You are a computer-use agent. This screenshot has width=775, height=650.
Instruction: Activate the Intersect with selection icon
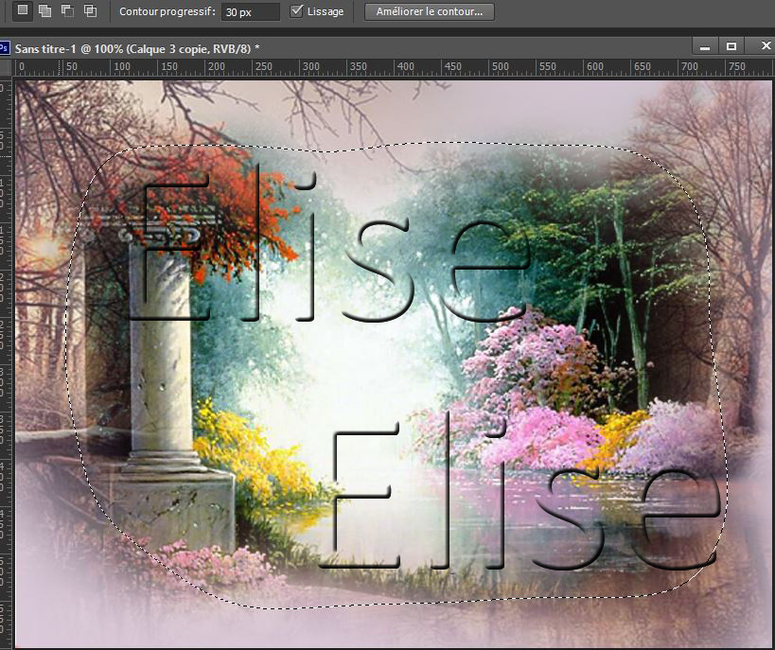(90, 11)
